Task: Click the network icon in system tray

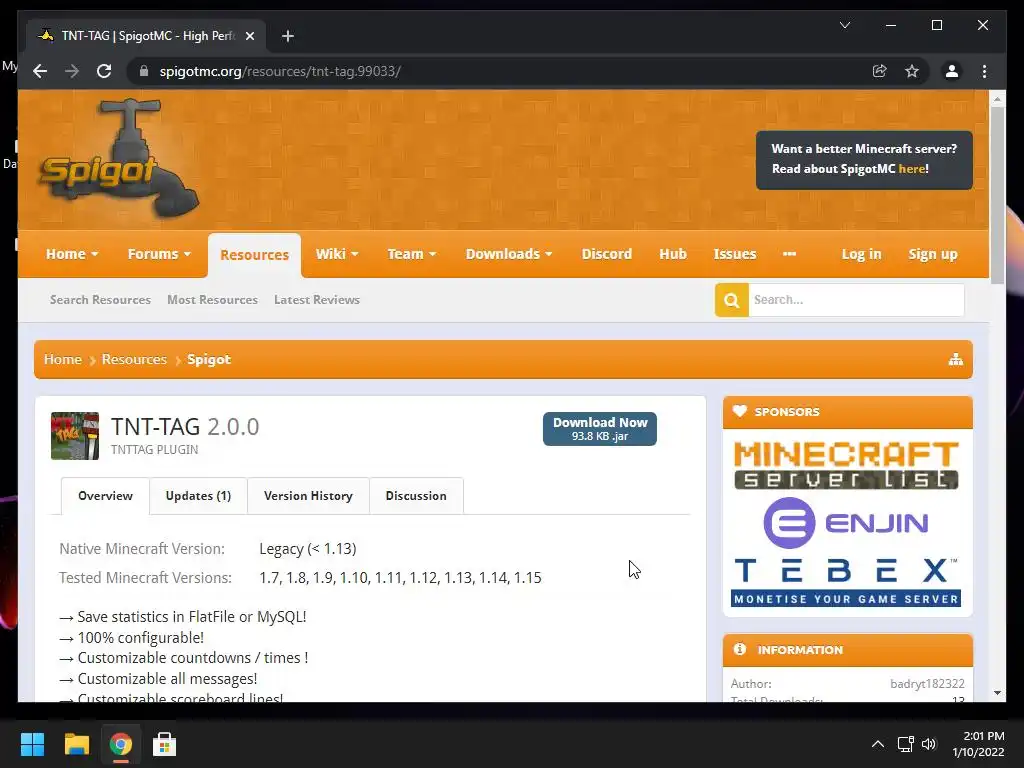Action: [905, 744]
